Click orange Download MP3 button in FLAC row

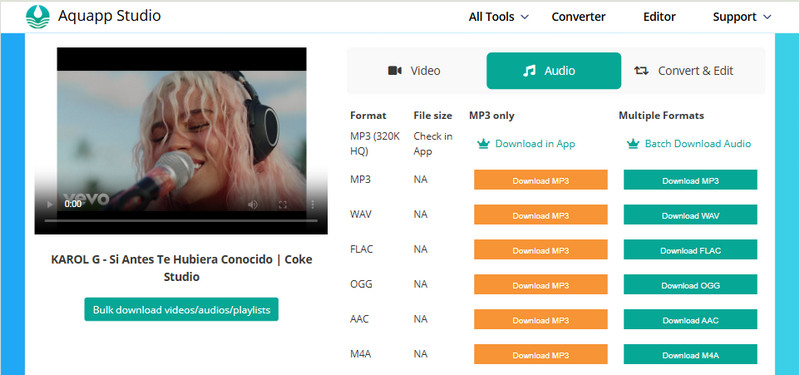click(x=540, y=250)
